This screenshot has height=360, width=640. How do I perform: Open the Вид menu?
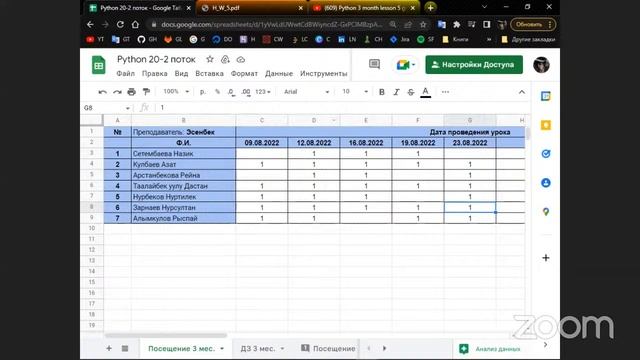coord(181,73)
